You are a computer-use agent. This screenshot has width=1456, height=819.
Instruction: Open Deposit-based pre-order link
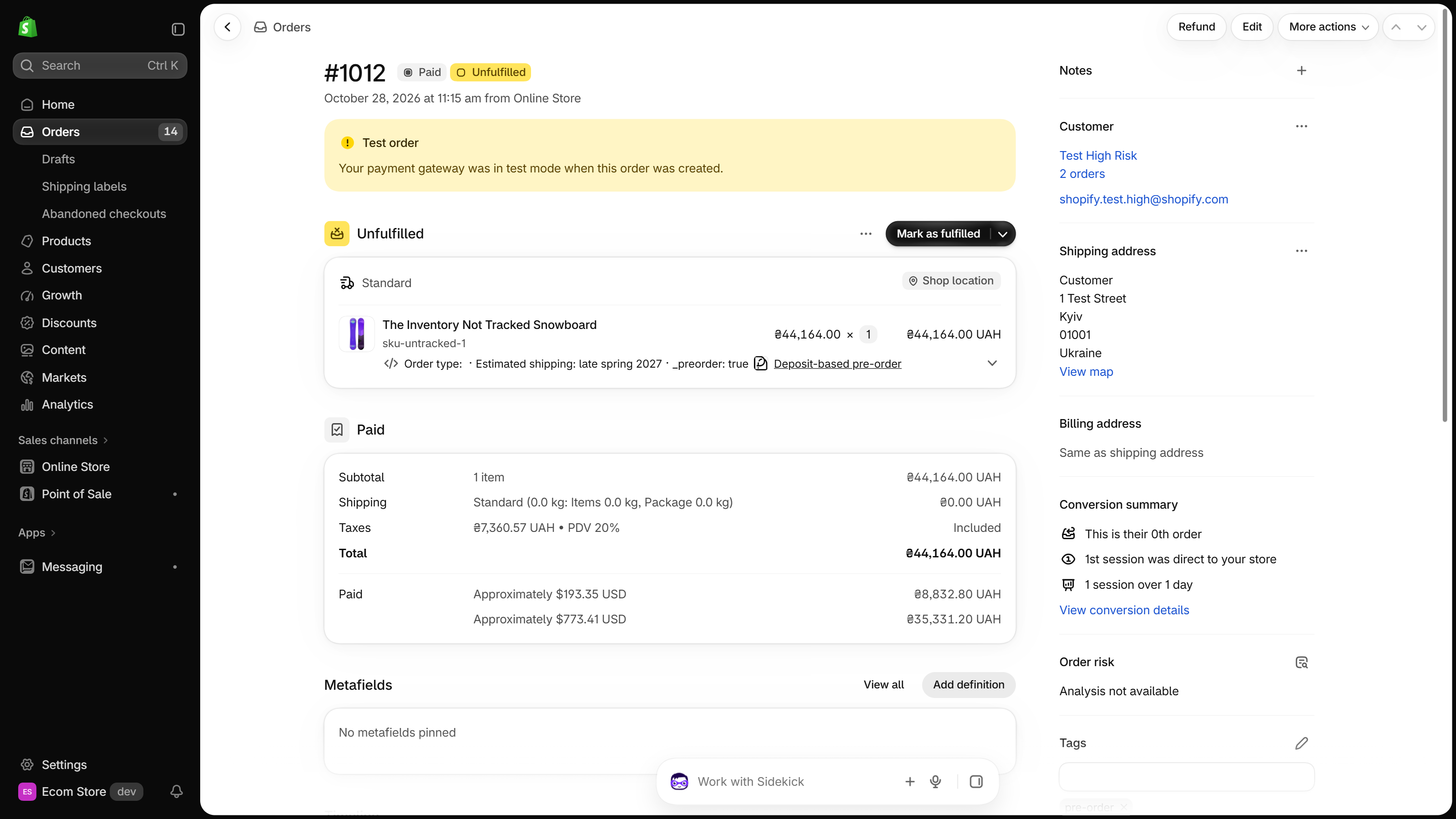click(837, 364)
